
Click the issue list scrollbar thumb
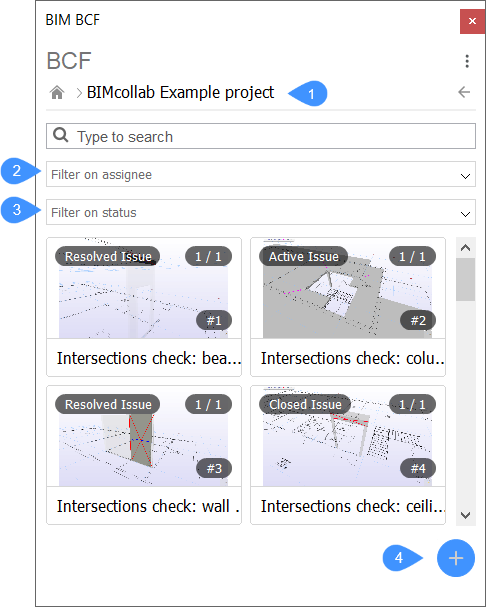pyautogui.click(x=466, y=279)
